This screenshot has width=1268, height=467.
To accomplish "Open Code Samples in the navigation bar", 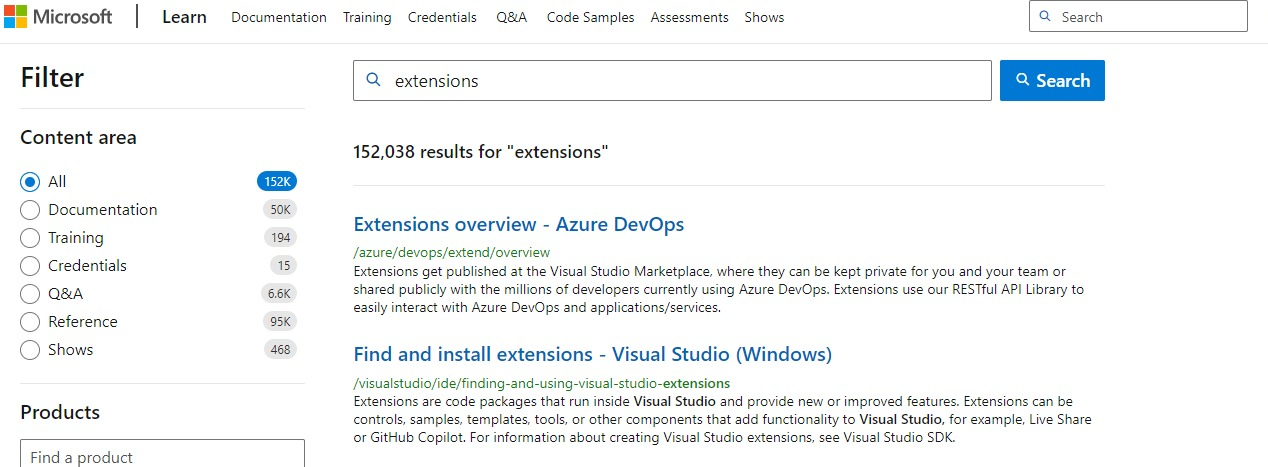I will coord(590,17).
